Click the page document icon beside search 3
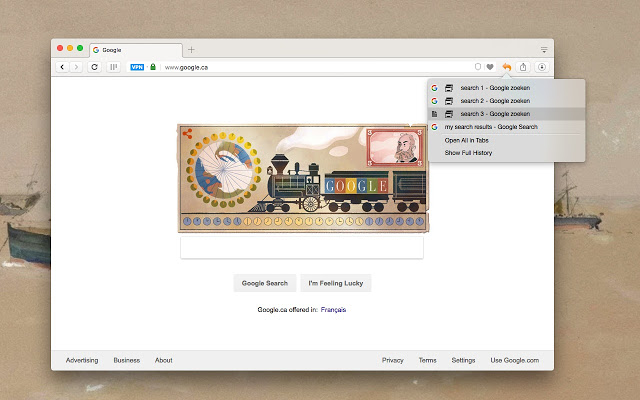 tap(434, 114)
